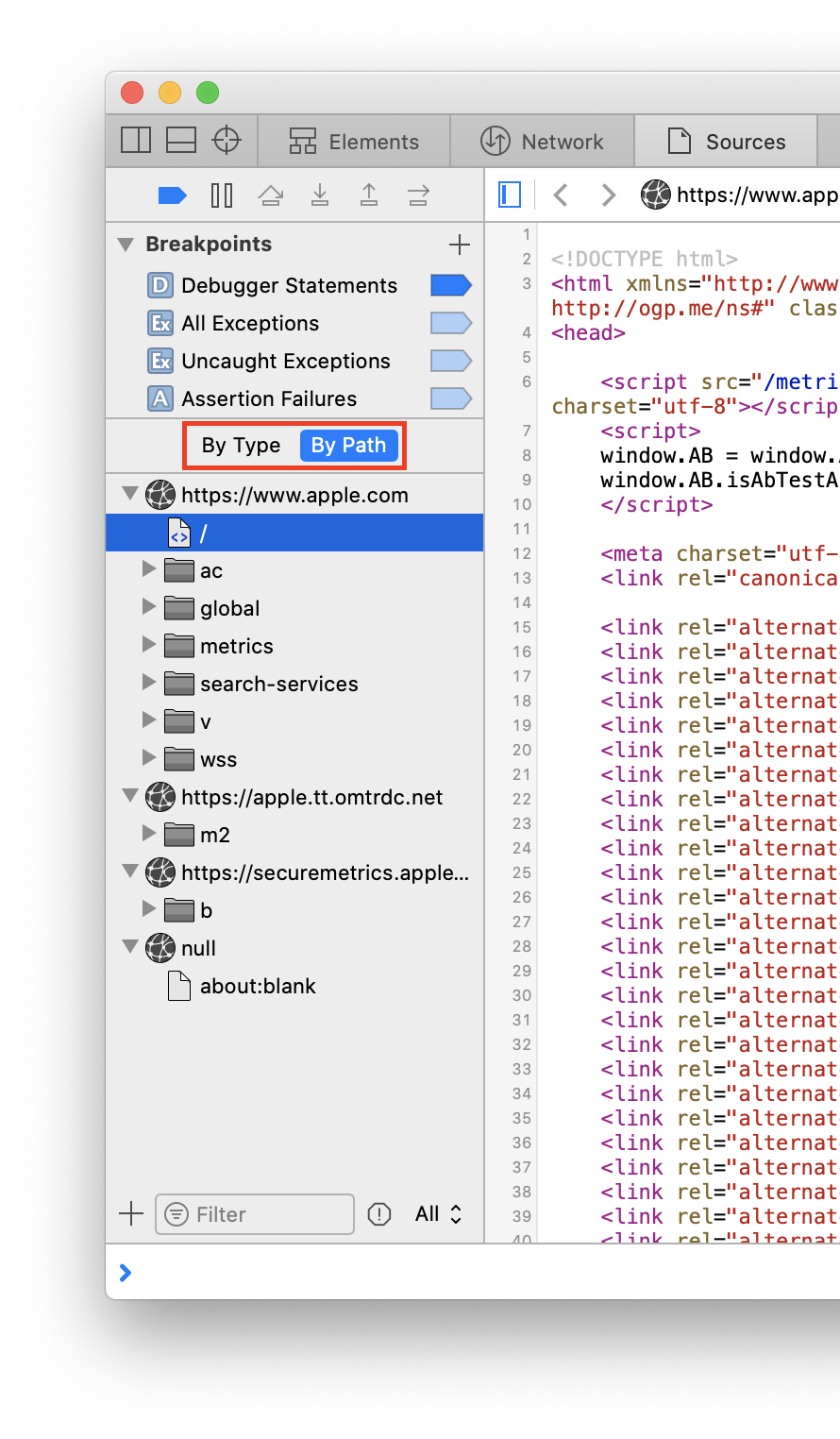Switch to the Network tab
The image size is (840, 1439).
coord(543,142)
